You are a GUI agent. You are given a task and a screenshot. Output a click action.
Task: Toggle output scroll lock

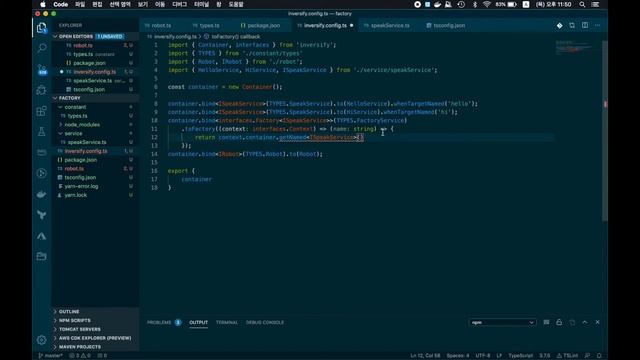[559, 322]
